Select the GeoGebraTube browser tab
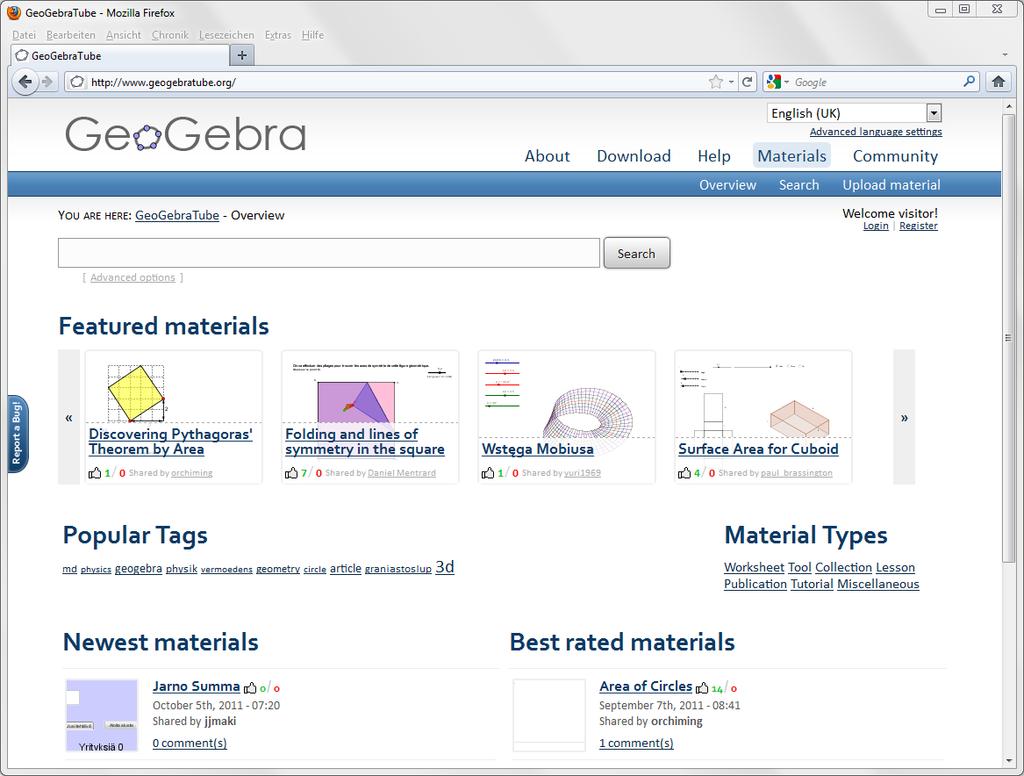 121,56
